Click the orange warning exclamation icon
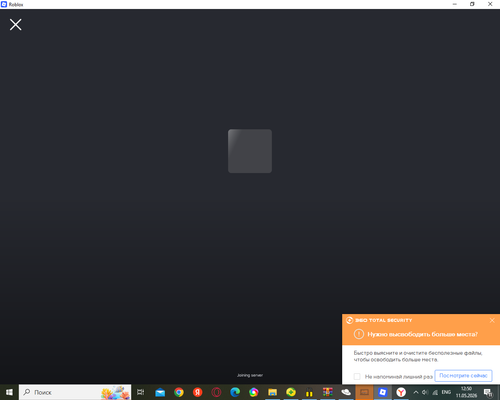The height and width of the screenshot is (400, 500). tap(359, 334)
